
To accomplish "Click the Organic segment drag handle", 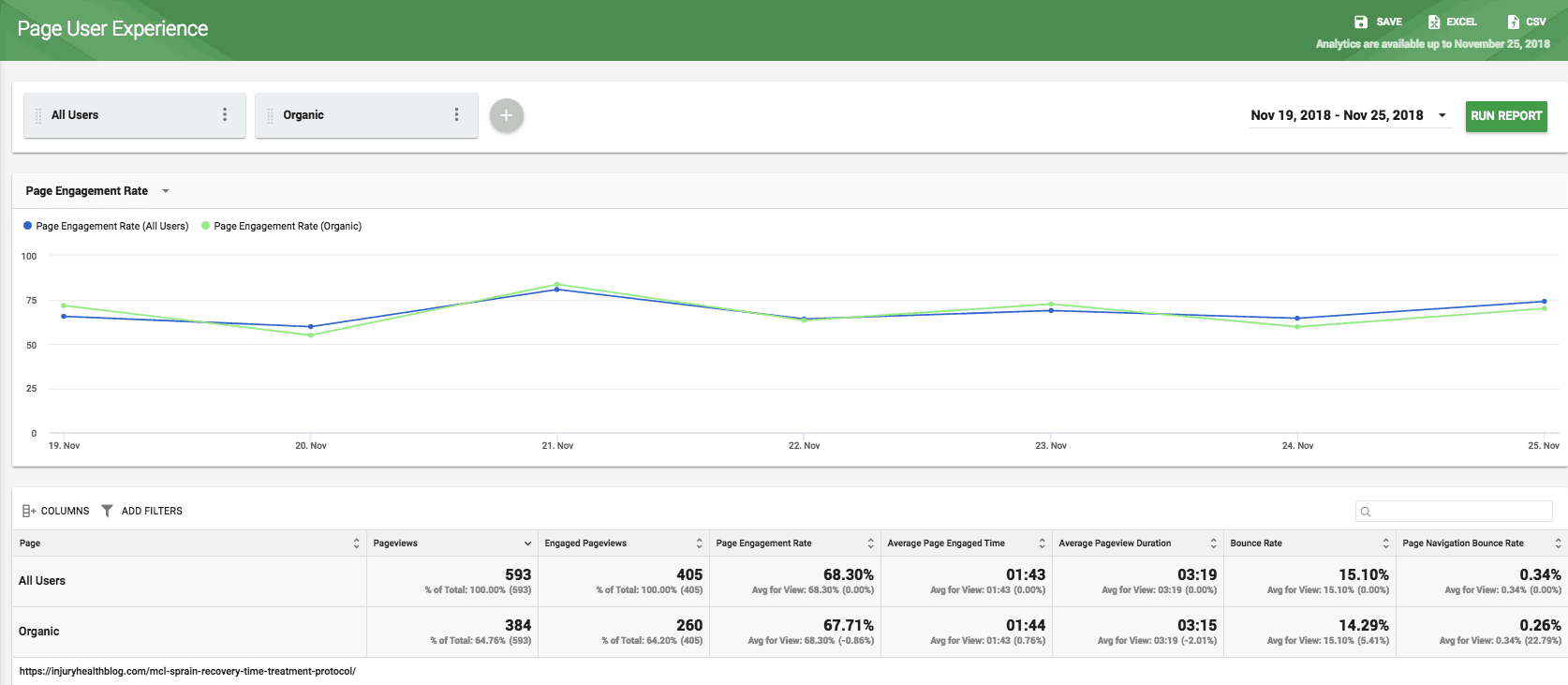I will click(x=271, y=115).
